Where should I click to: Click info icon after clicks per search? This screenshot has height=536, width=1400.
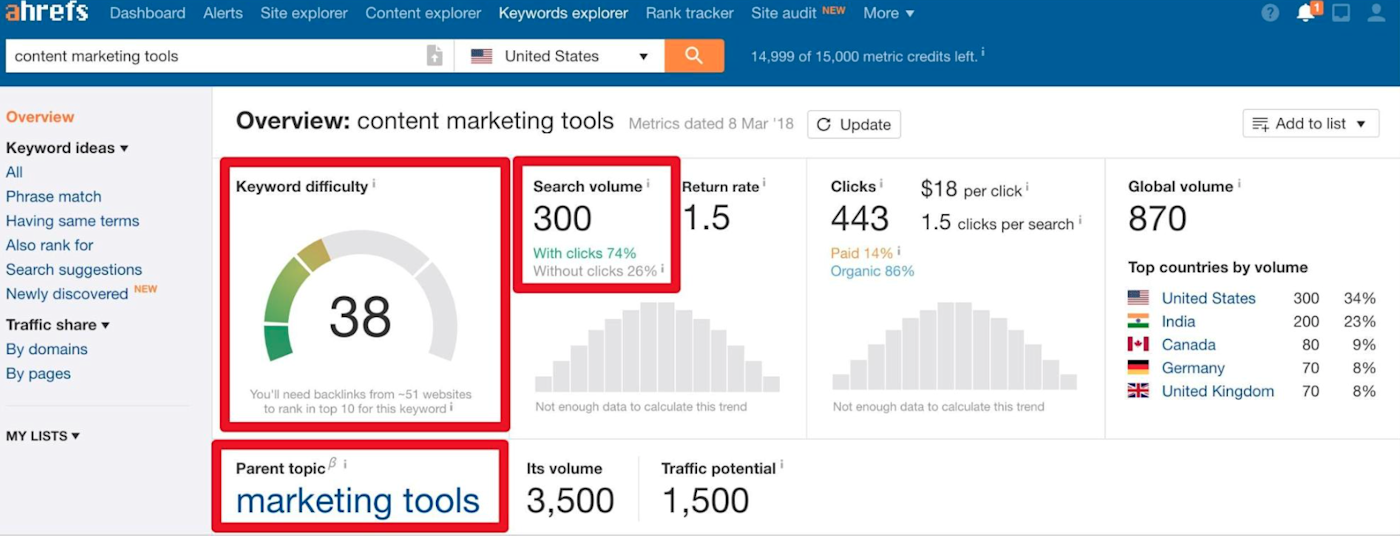[1080, 220]
